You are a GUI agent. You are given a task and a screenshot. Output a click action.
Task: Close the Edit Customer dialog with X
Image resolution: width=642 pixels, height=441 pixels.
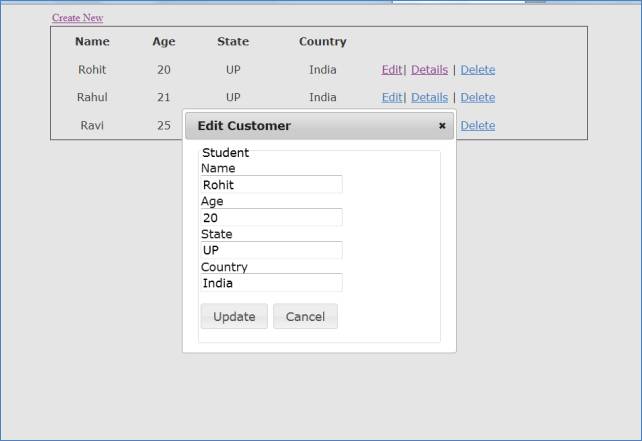pos(442,126)
